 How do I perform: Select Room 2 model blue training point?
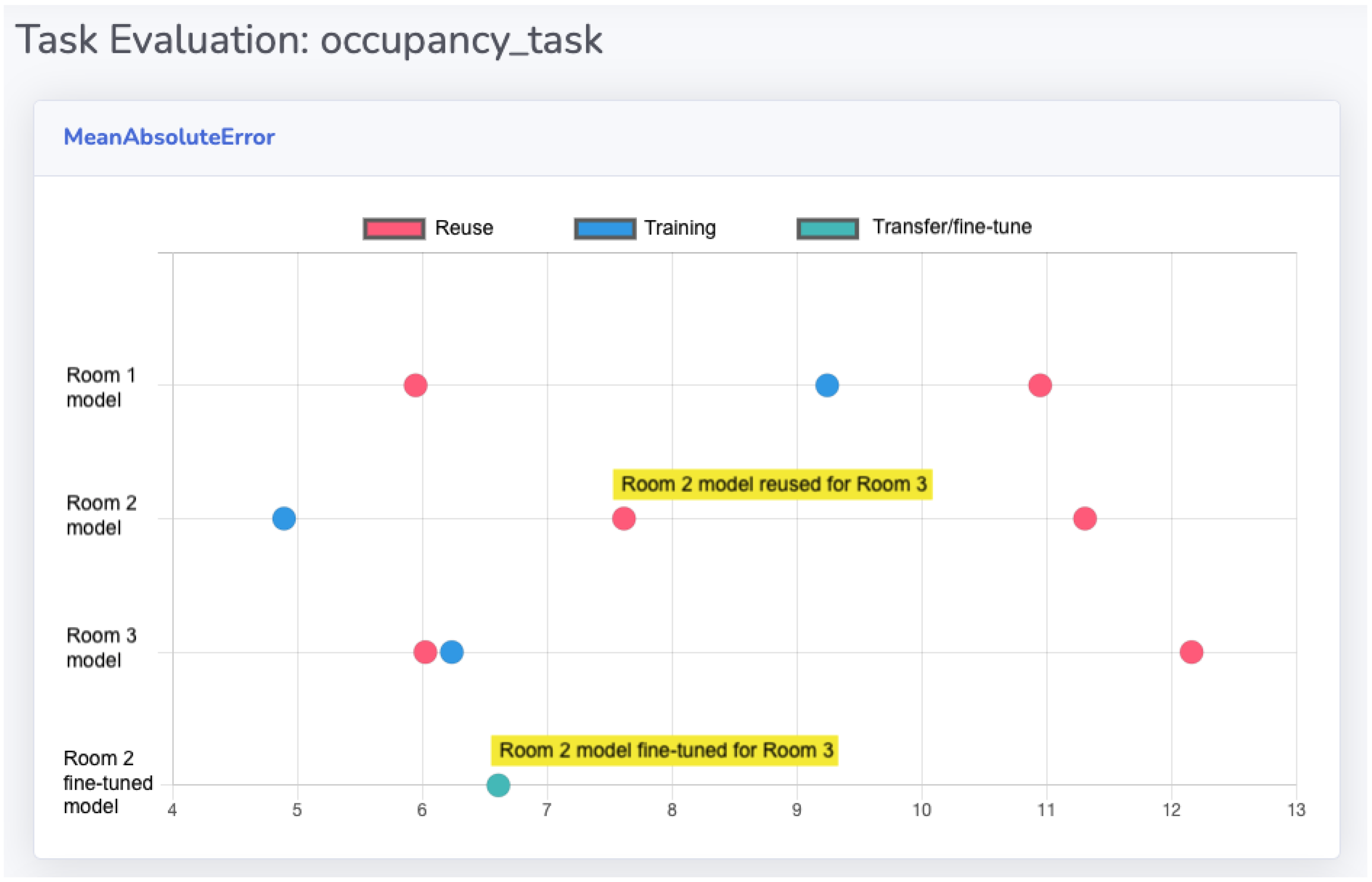(284, 518)
